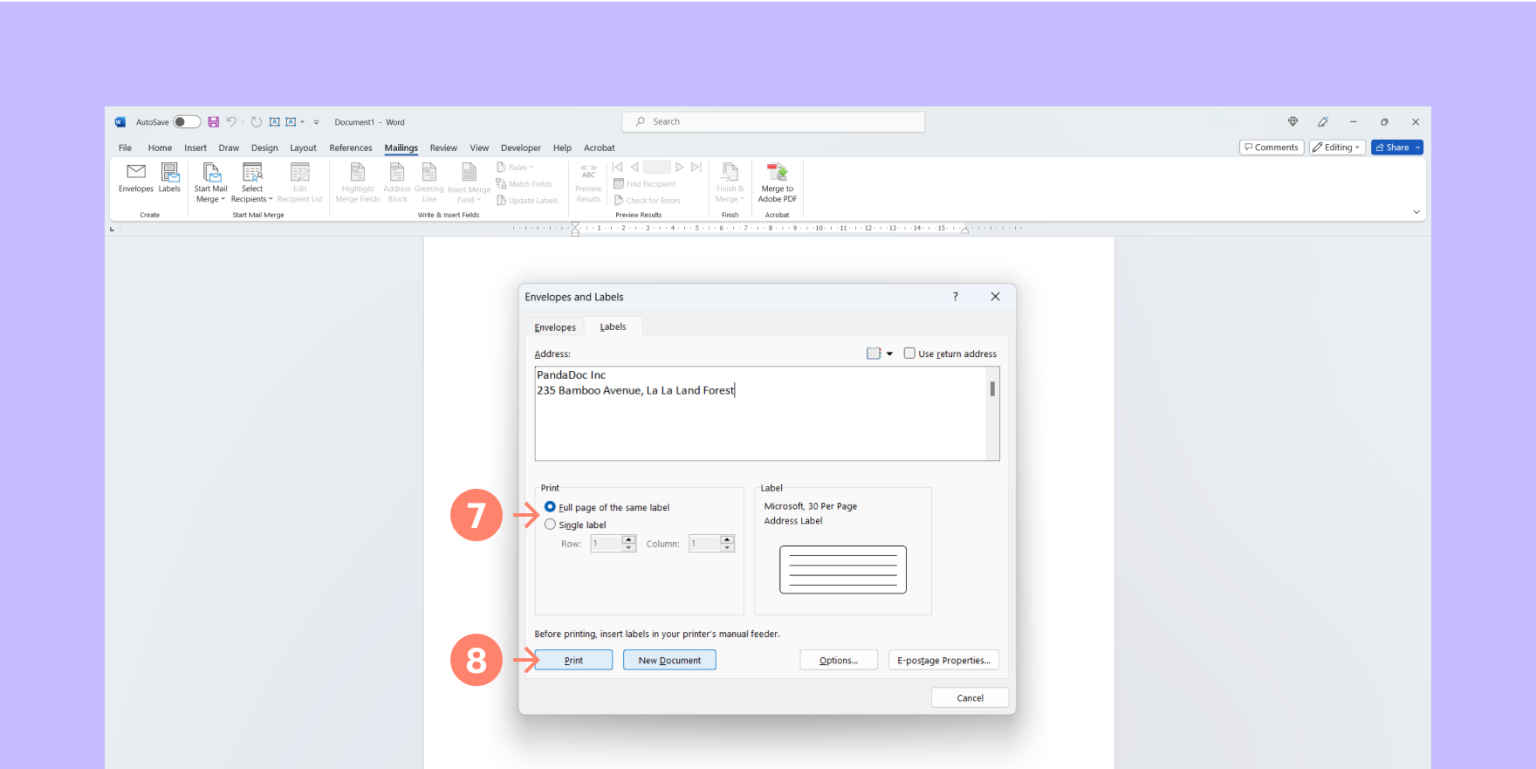
Task: Expand the ribbon display options chevron
Action: (x=1416, y=212)
